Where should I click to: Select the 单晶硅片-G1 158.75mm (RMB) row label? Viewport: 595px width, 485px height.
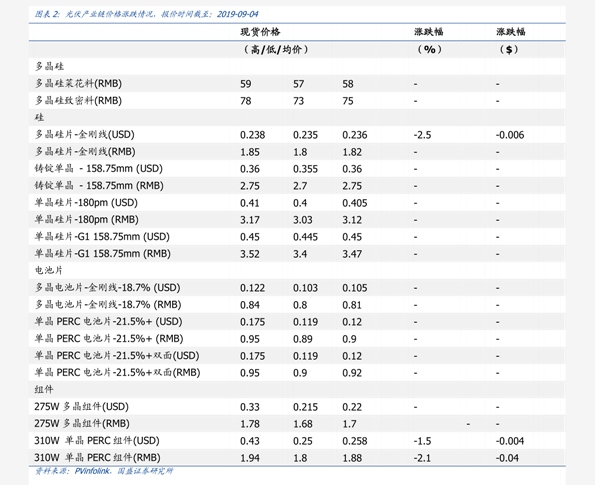pos(102,254)
